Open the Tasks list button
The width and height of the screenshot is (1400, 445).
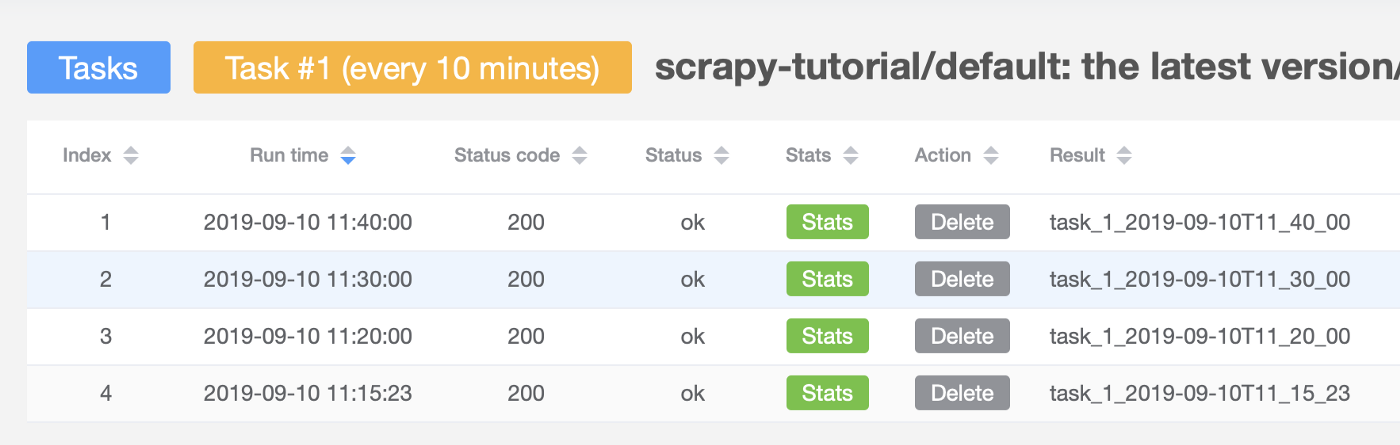98,68
